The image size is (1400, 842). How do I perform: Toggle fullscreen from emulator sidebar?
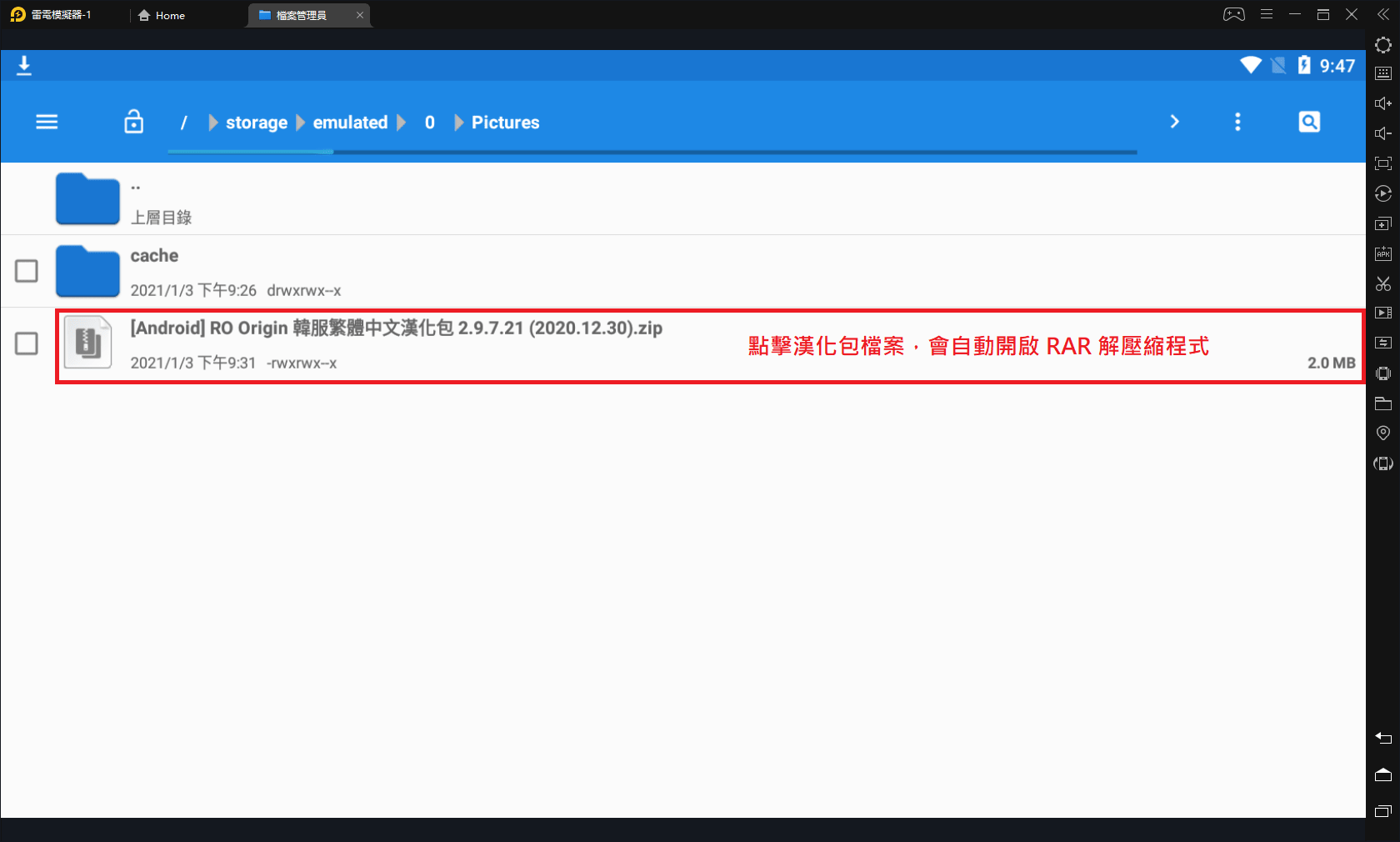1383,163
